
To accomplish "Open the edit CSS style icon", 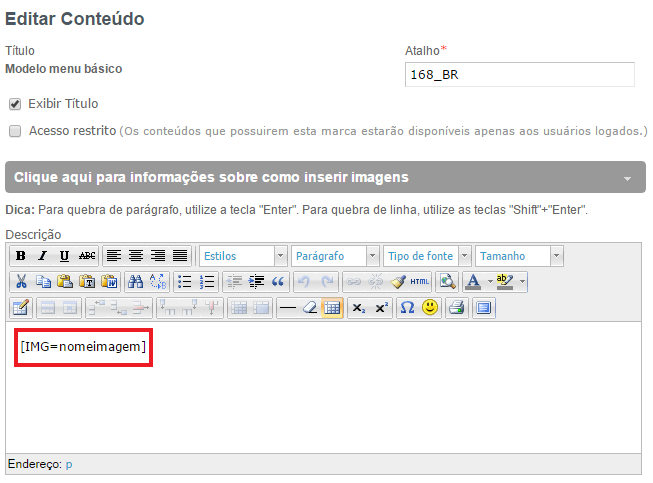I will [20, 308].
